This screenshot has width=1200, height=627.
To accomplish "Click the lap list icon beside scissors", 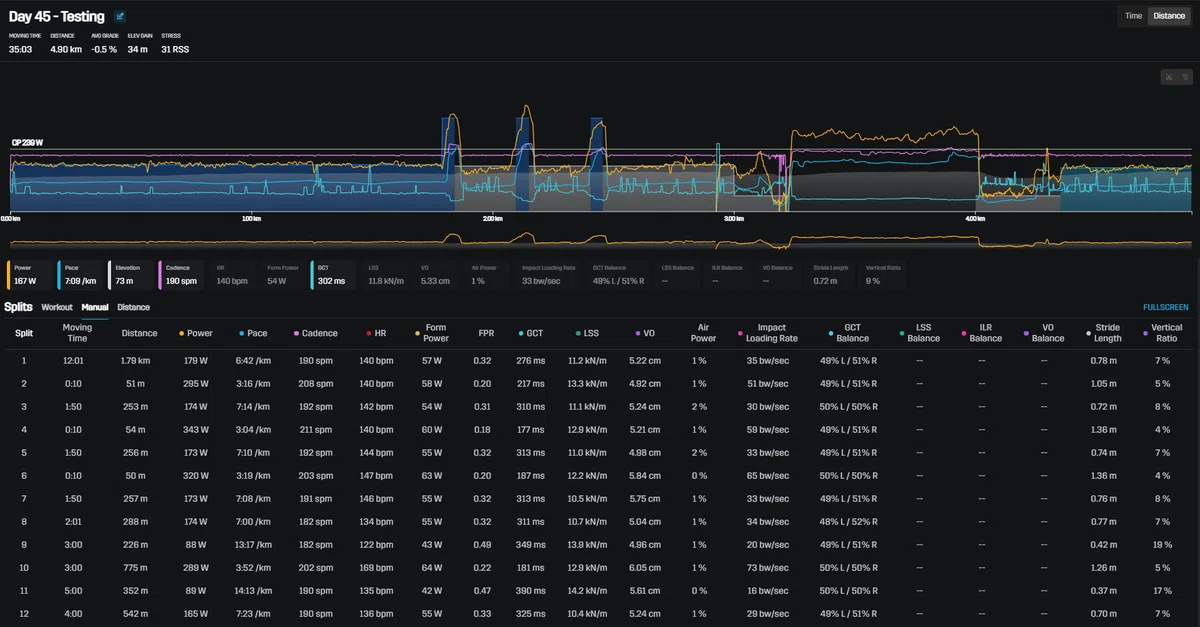I will click(x=1183, y=77).
